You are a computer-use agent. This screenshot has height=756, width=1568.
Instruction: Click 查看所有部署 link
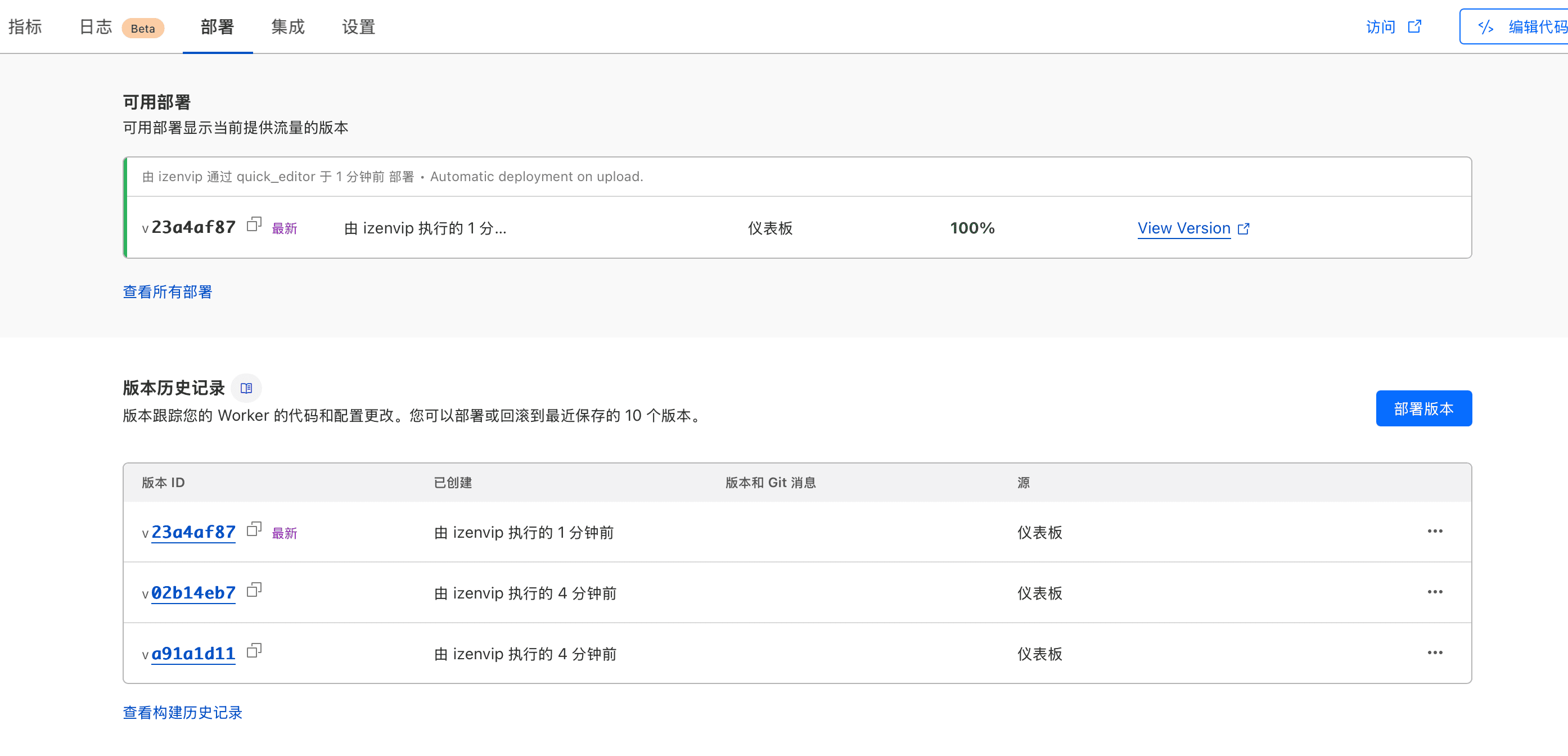[168, 292]
